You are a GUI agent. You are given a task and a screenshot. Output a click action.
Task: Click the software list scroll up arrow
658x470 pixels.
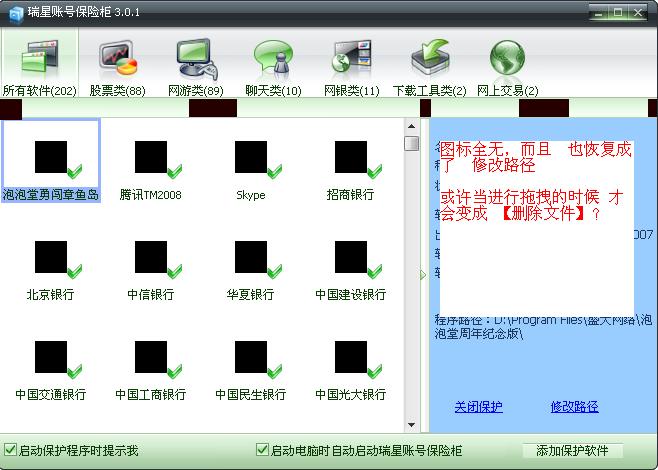pos(411,126)
